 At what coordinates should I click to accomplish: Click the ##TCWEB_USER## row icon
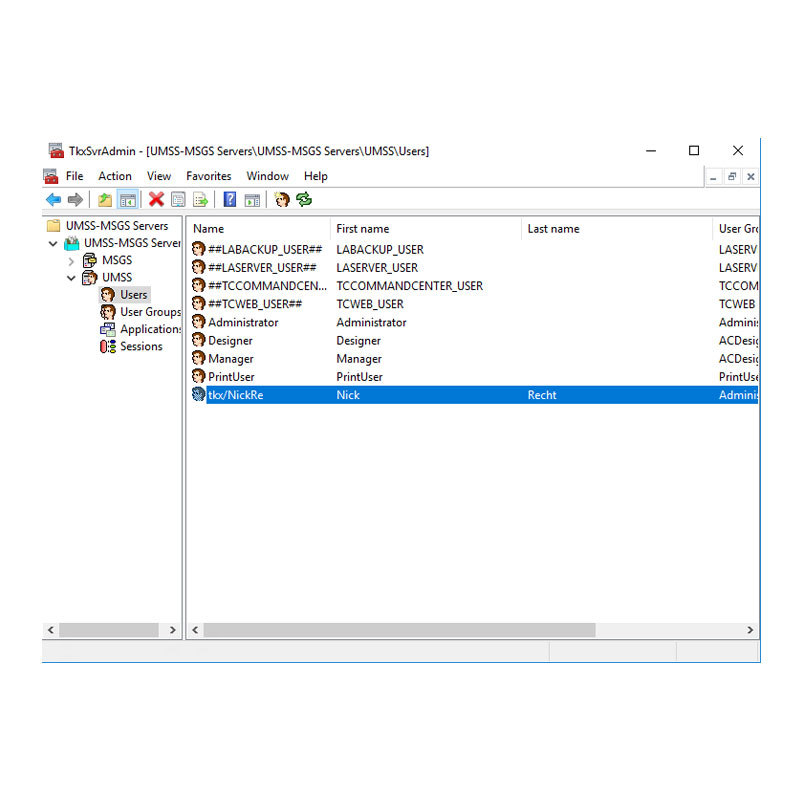click(198, 304)
